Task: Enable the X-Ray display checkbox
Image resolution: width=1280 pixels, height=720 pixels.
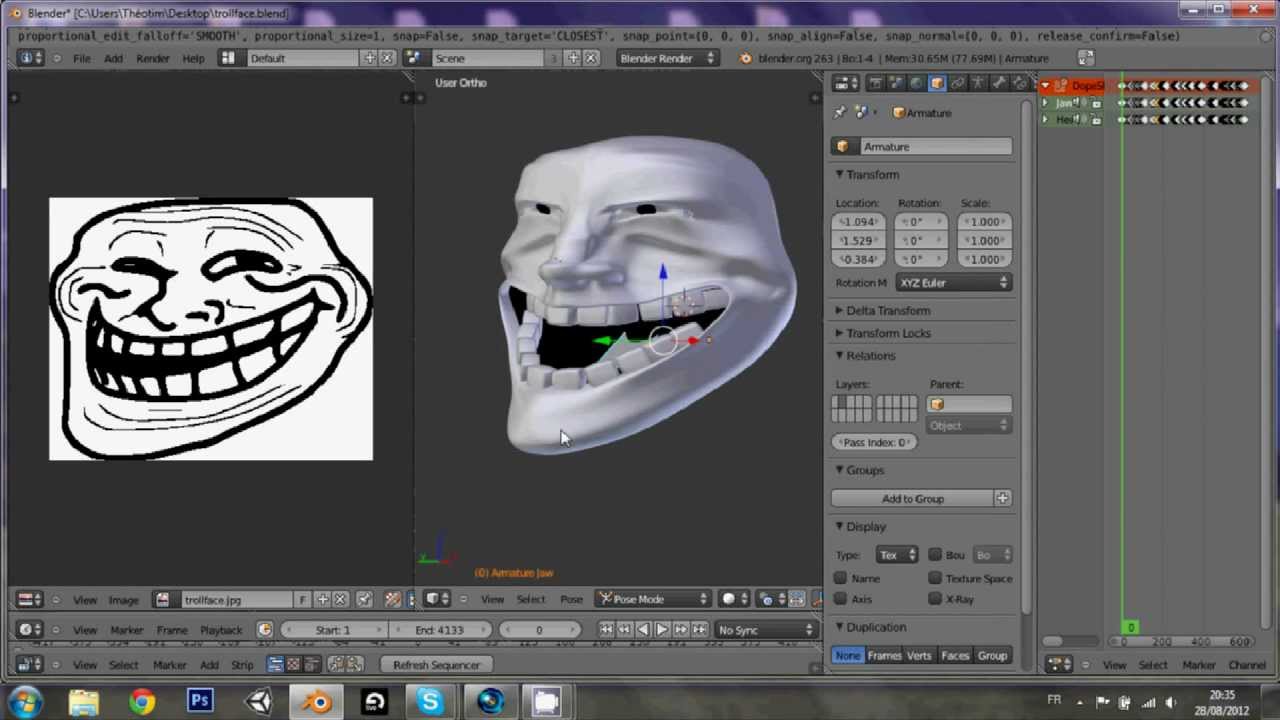Action: [935, 599]
